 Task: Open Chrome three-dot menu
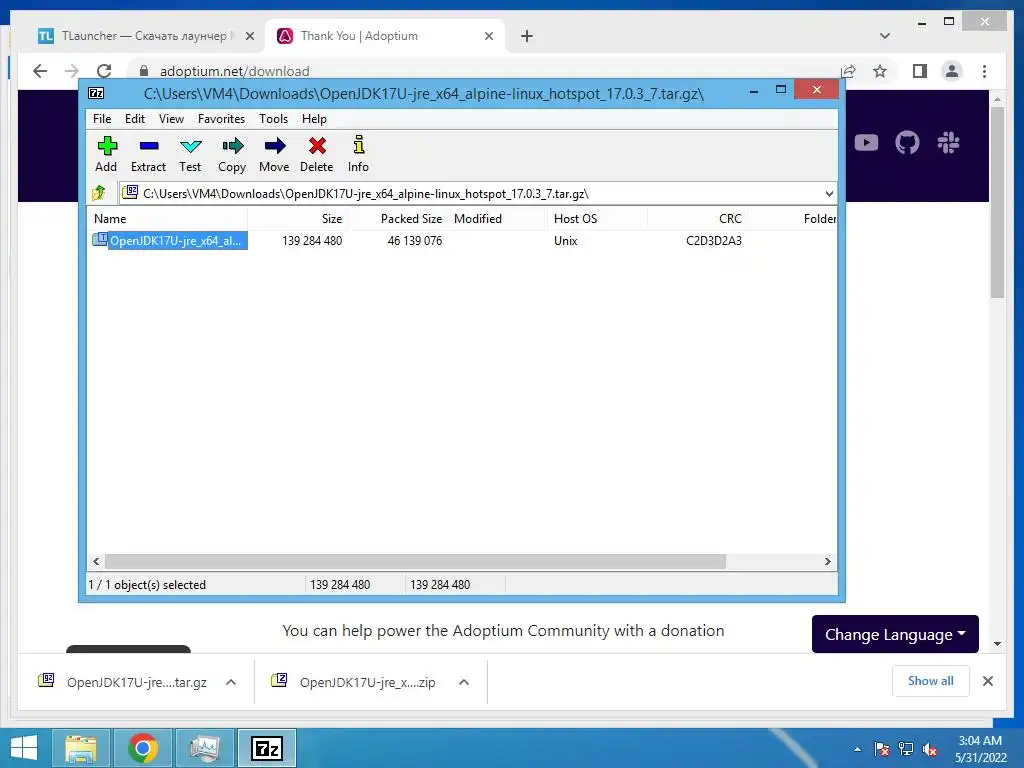coord(984,71)
